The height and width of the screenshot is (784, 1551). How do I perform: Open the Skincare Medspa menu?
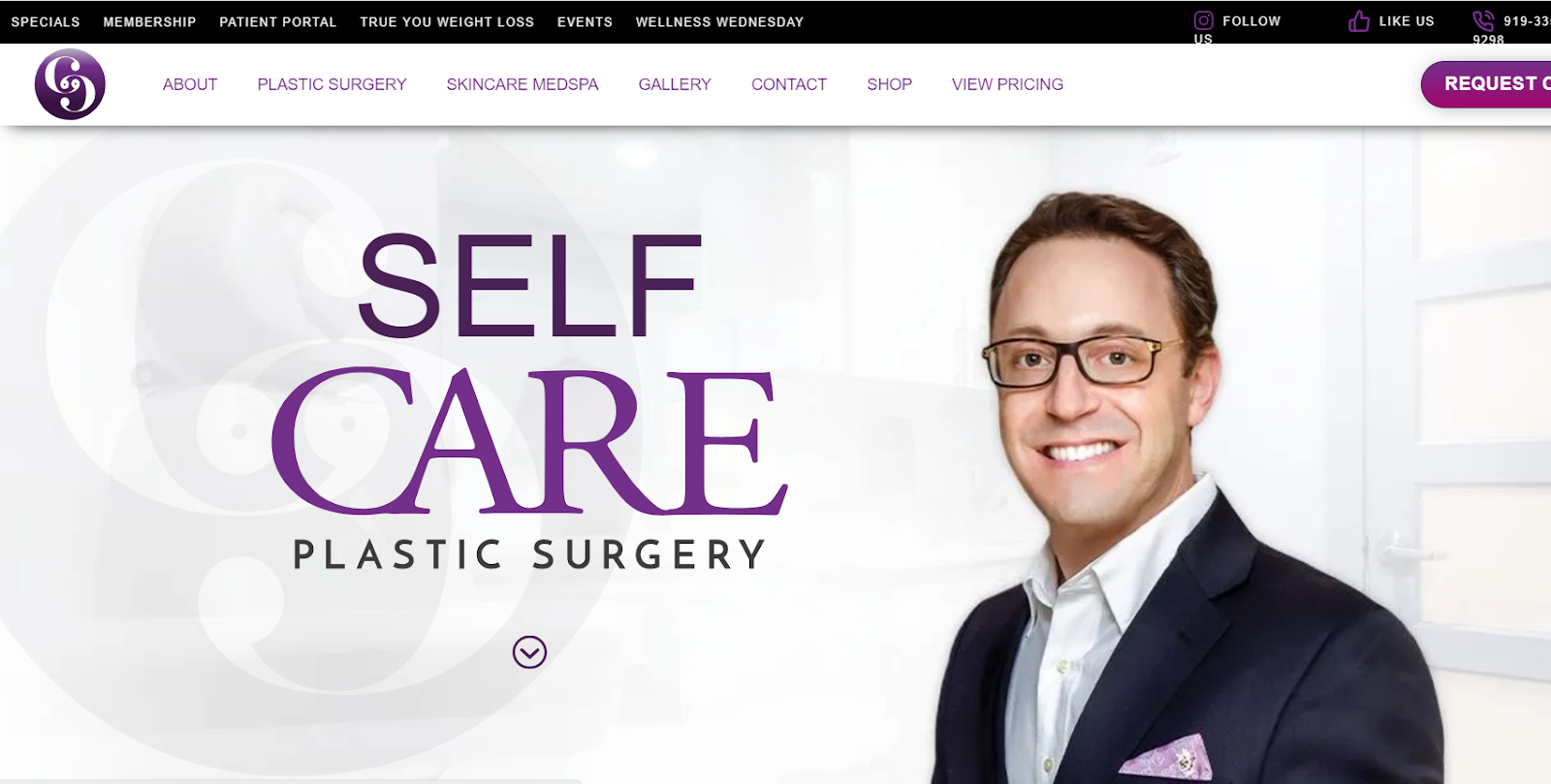click(x=522, y=84)
